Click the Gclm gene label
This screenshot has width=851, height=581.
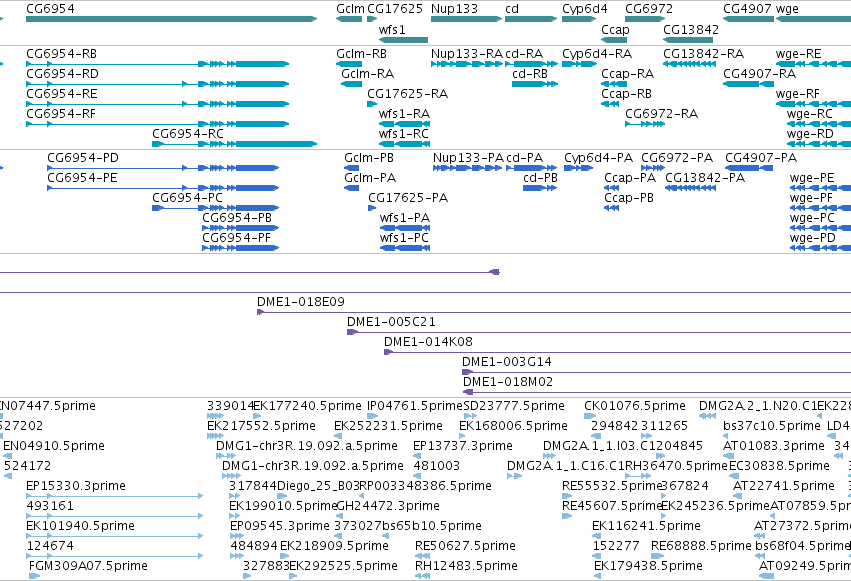(350, 9)
